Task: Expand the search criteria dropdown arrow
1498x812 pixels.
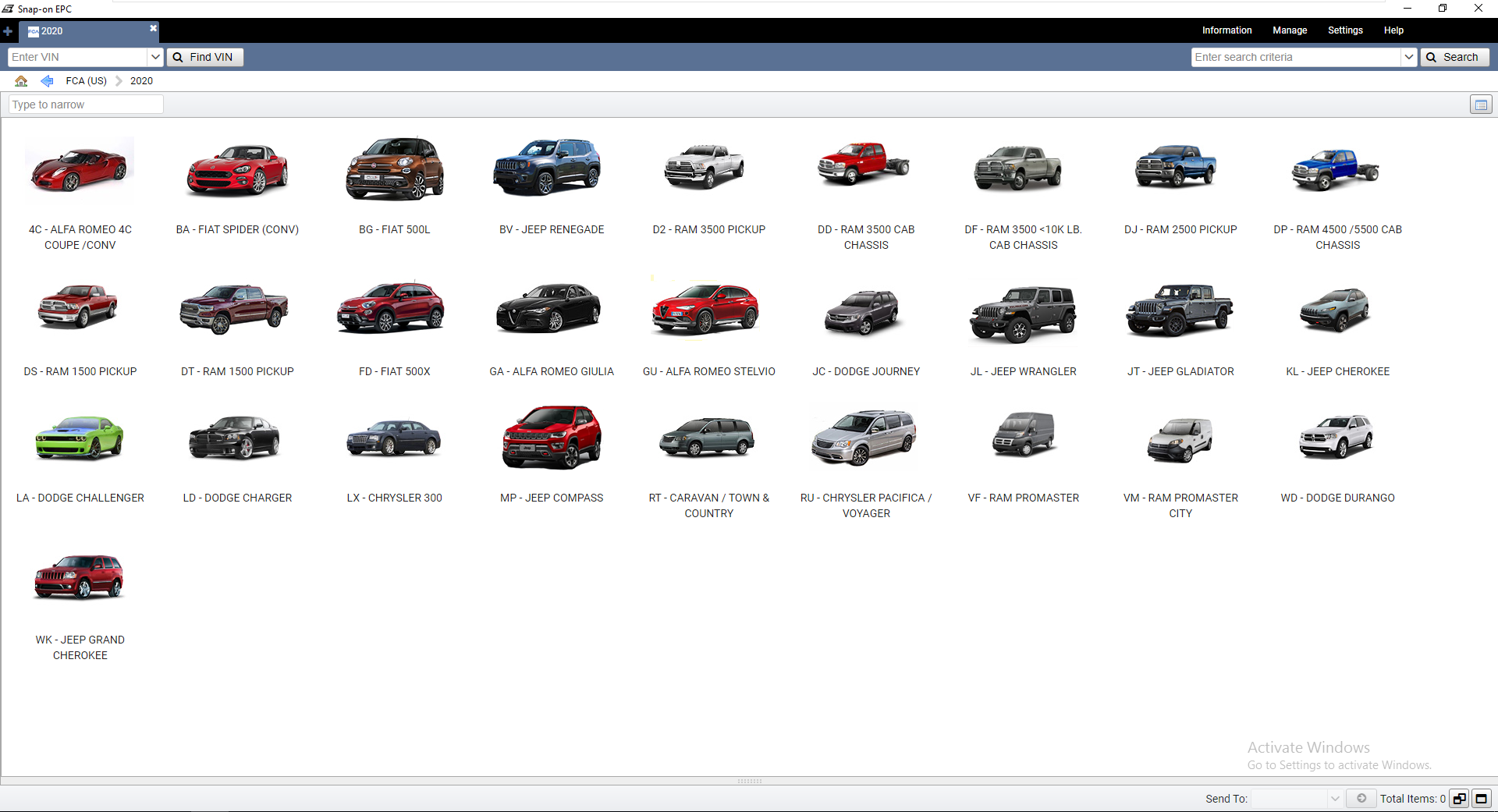Action: click(x=1409, y=57)
